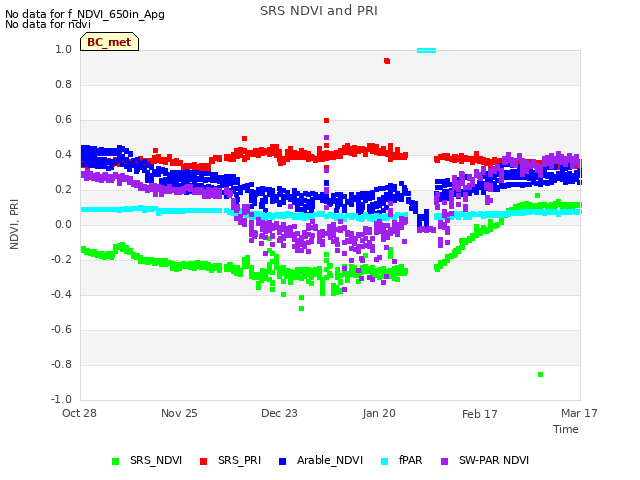The width and height of the screenshot is (640, 480).
Task: Click the purple SW-PAR NDVI legend swatch
Action: pos(444,461)
